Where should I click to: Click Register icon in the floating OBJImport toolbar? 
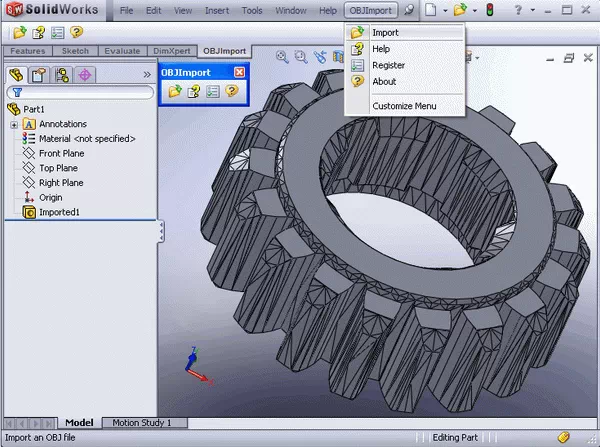point(212,91)
